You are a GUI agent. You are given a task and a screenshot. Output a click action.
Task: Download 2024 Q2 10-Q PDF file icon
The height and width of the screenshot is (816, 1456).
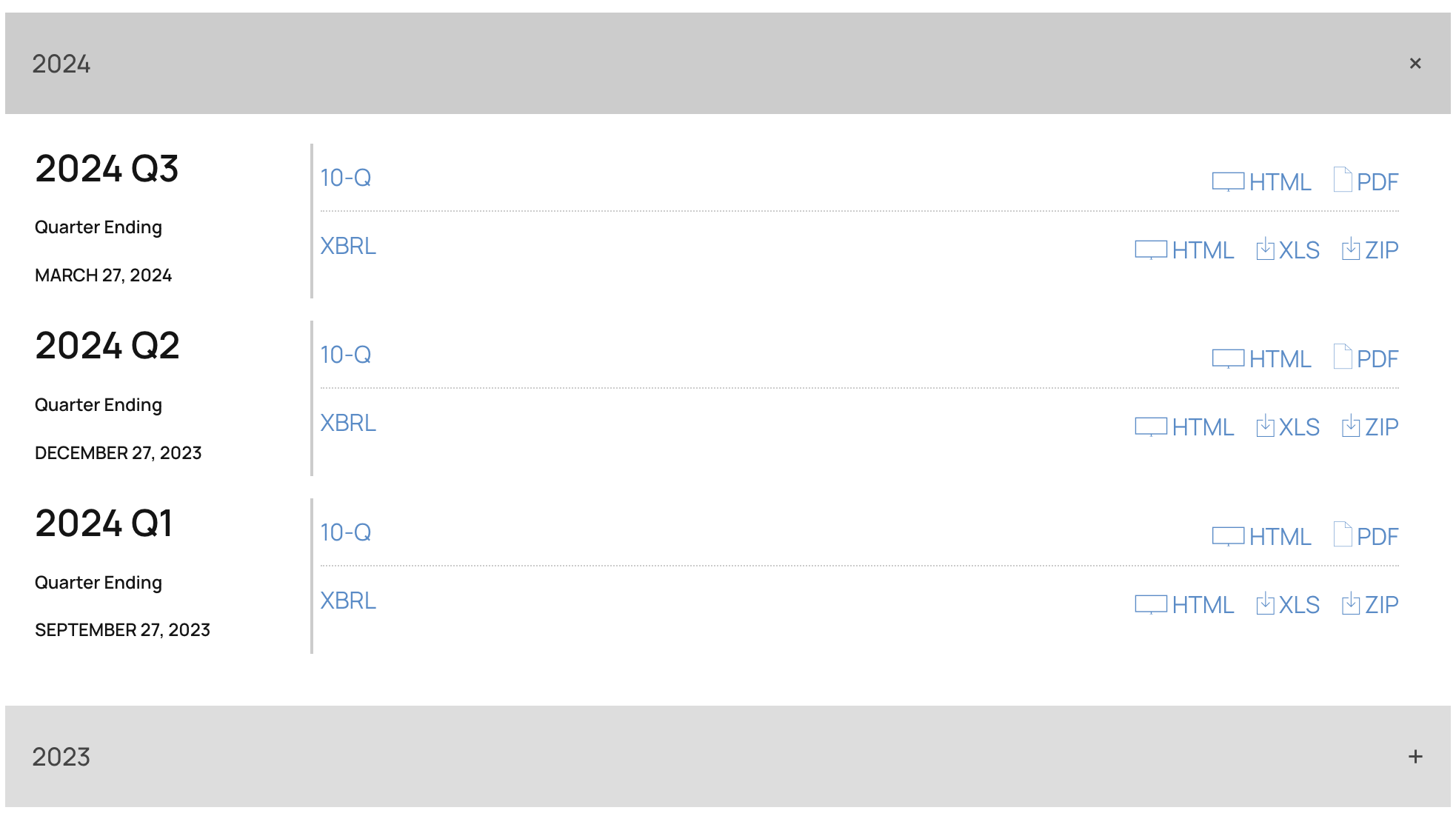(x=1342, y=357)
